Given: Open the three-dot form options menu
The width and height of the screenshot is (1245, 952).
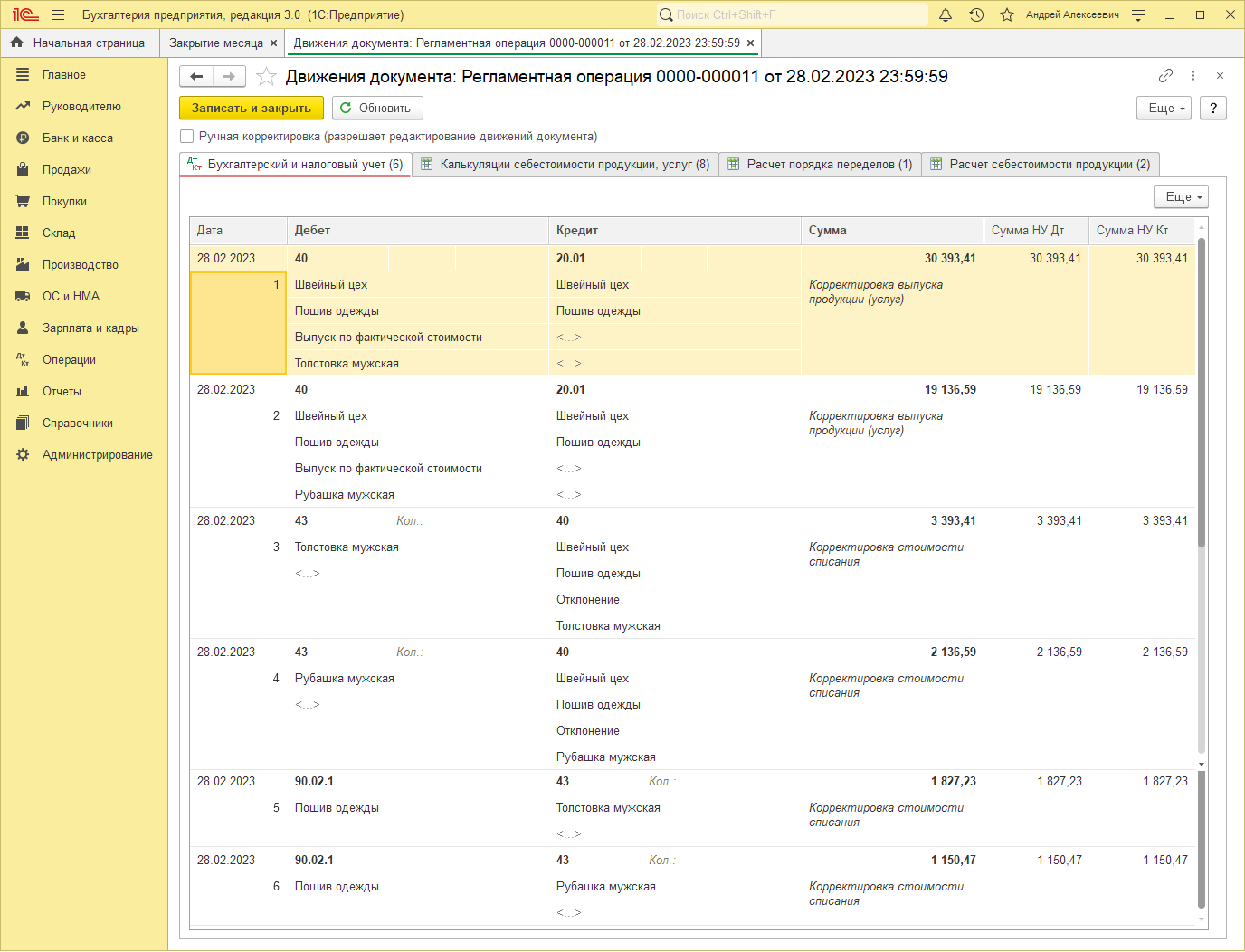Looking at the screenshot, I should (1193, 76).
